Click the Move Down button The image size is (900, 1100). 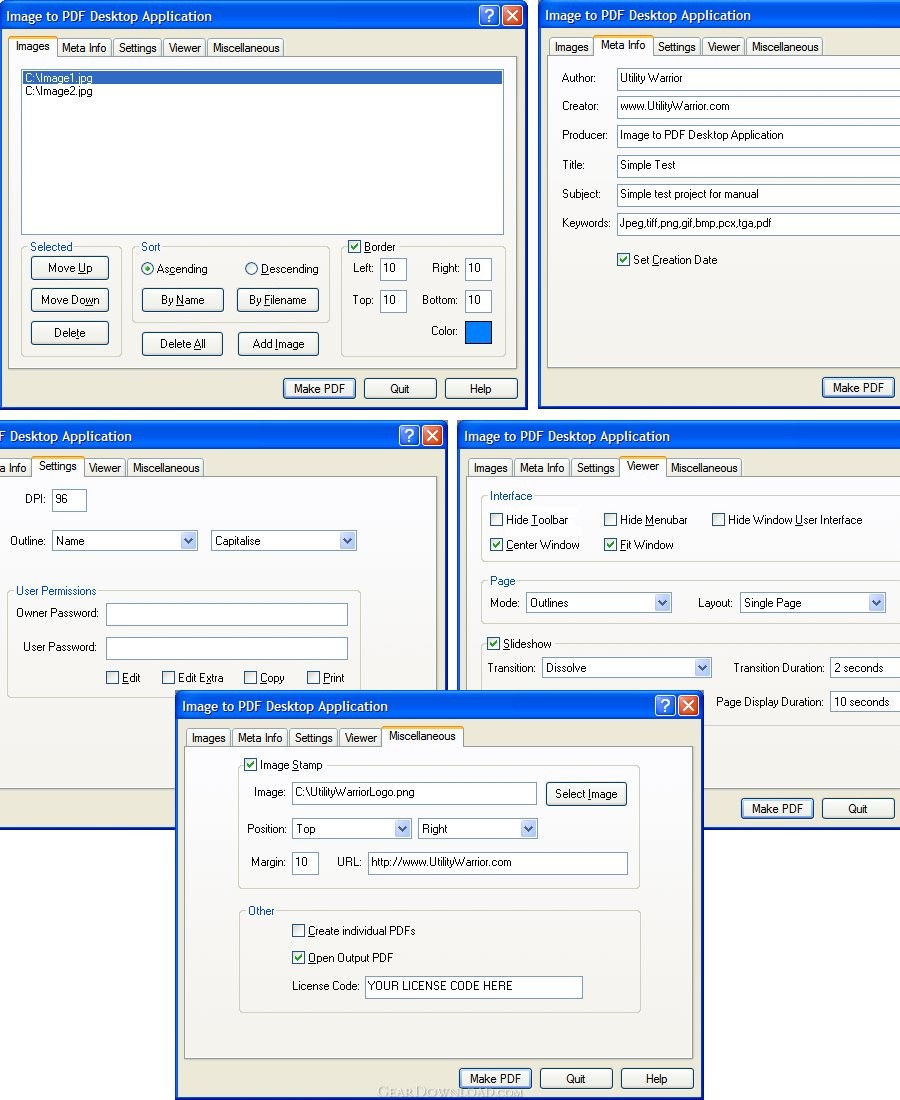click(70, 300)
